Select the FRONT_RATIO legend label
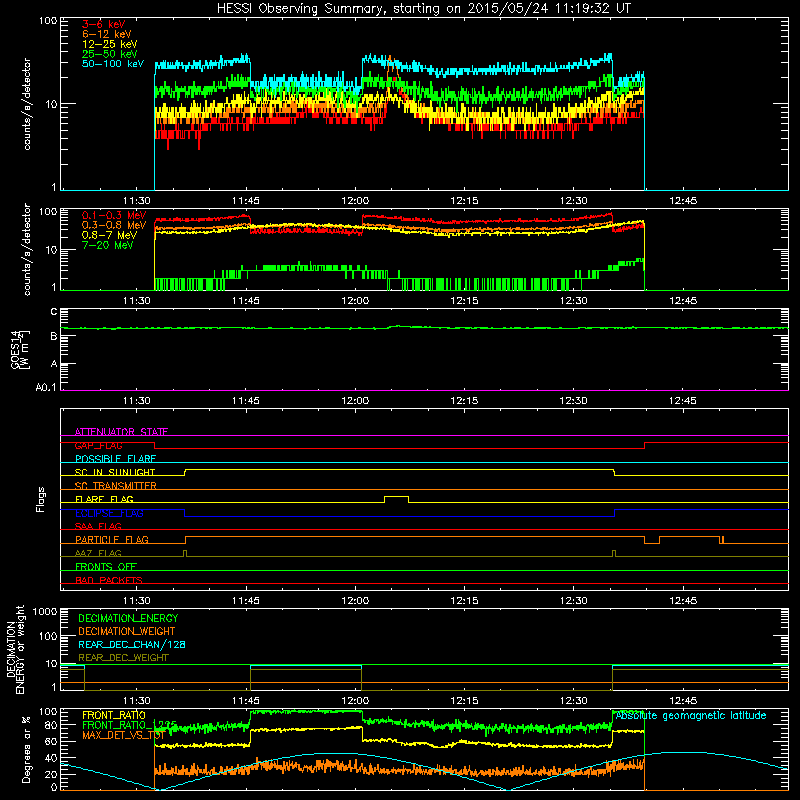 pyautogui.click(x=114, y=715)
